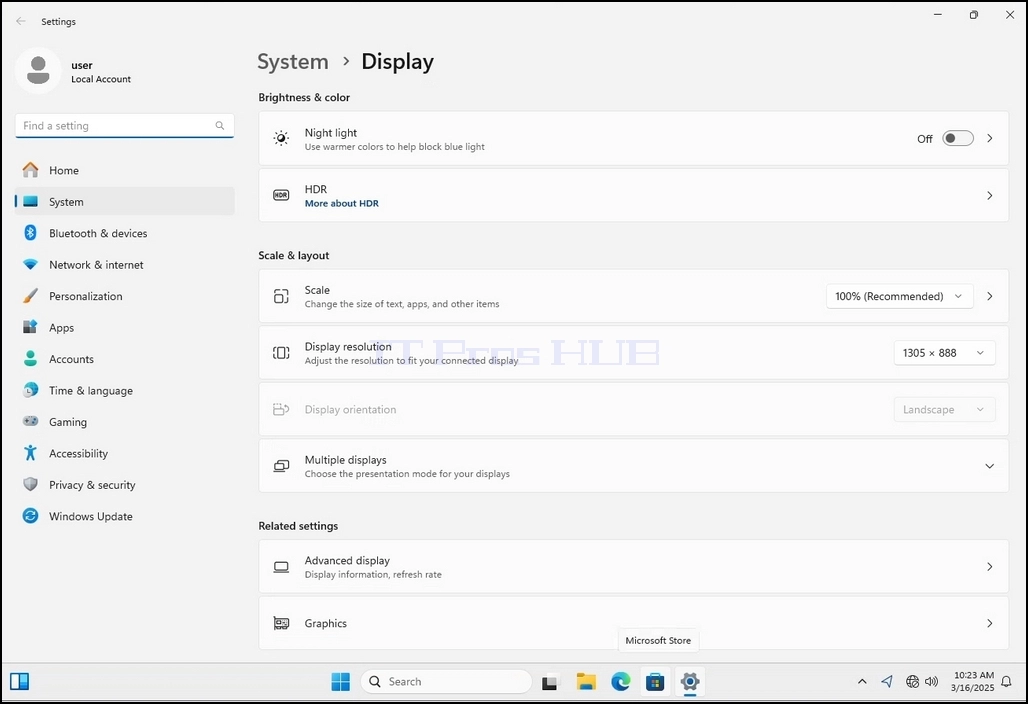Click the Windows Update refresh icon

[30, 516]
